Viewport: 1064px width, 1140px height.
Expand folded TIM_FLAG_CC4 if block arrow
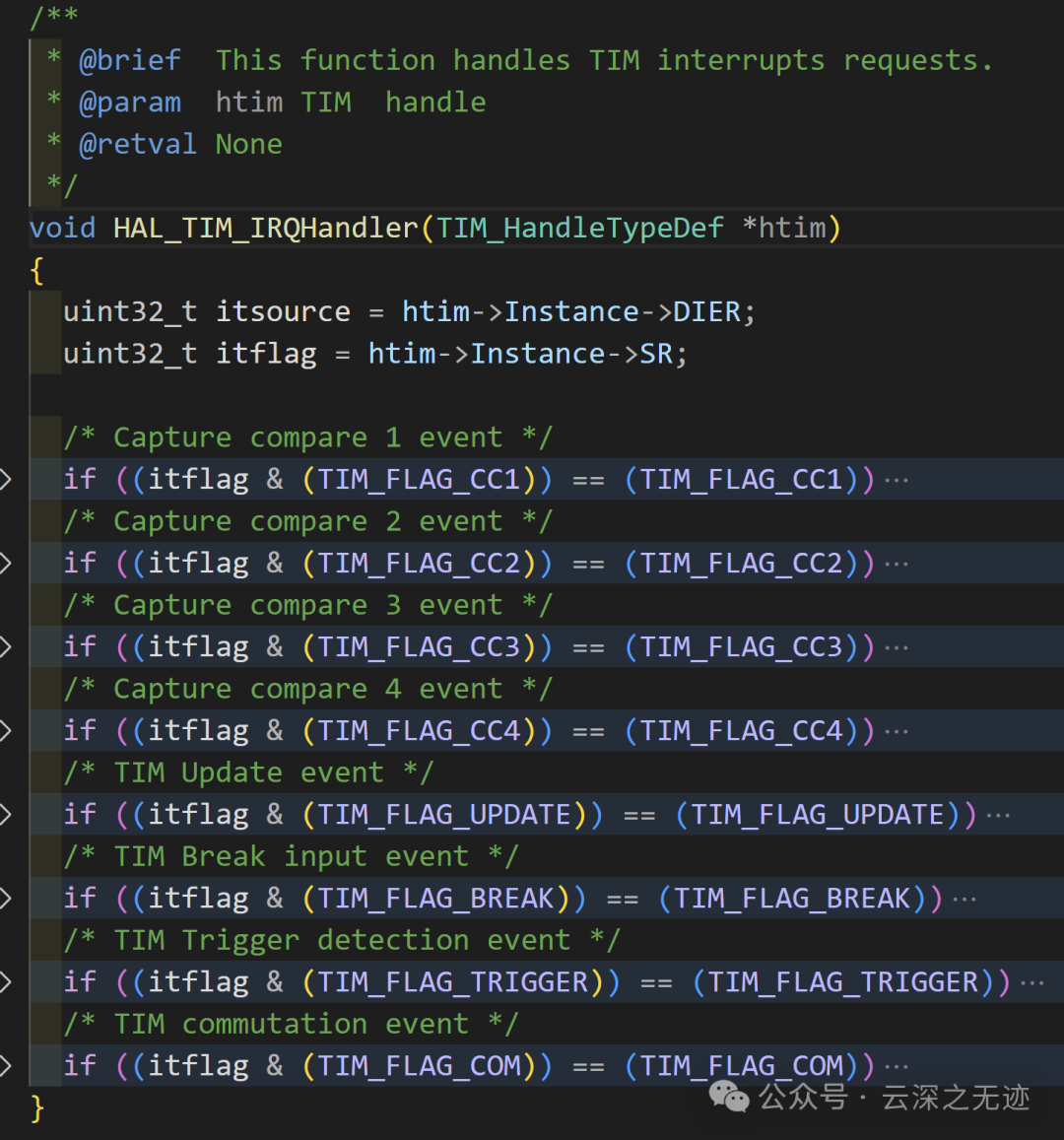tap(5, 731)
